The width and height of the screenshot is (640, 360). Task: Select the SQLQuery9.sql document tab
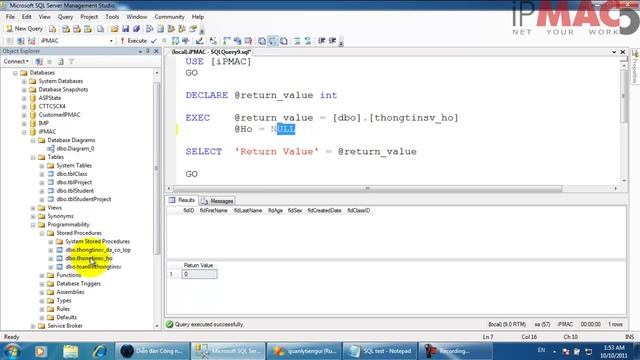pos(211,52)
